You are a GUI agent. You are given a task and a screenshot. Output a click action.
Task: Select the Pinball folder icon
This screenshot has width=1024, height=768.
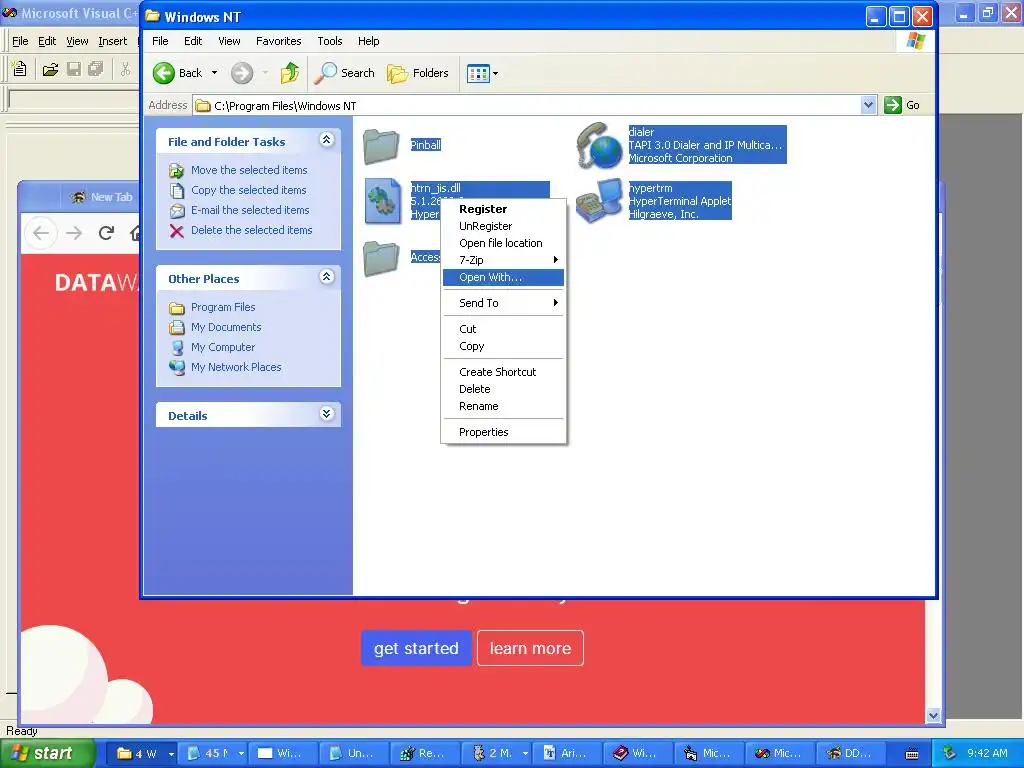pyautogui.click(x=381, y=146)
